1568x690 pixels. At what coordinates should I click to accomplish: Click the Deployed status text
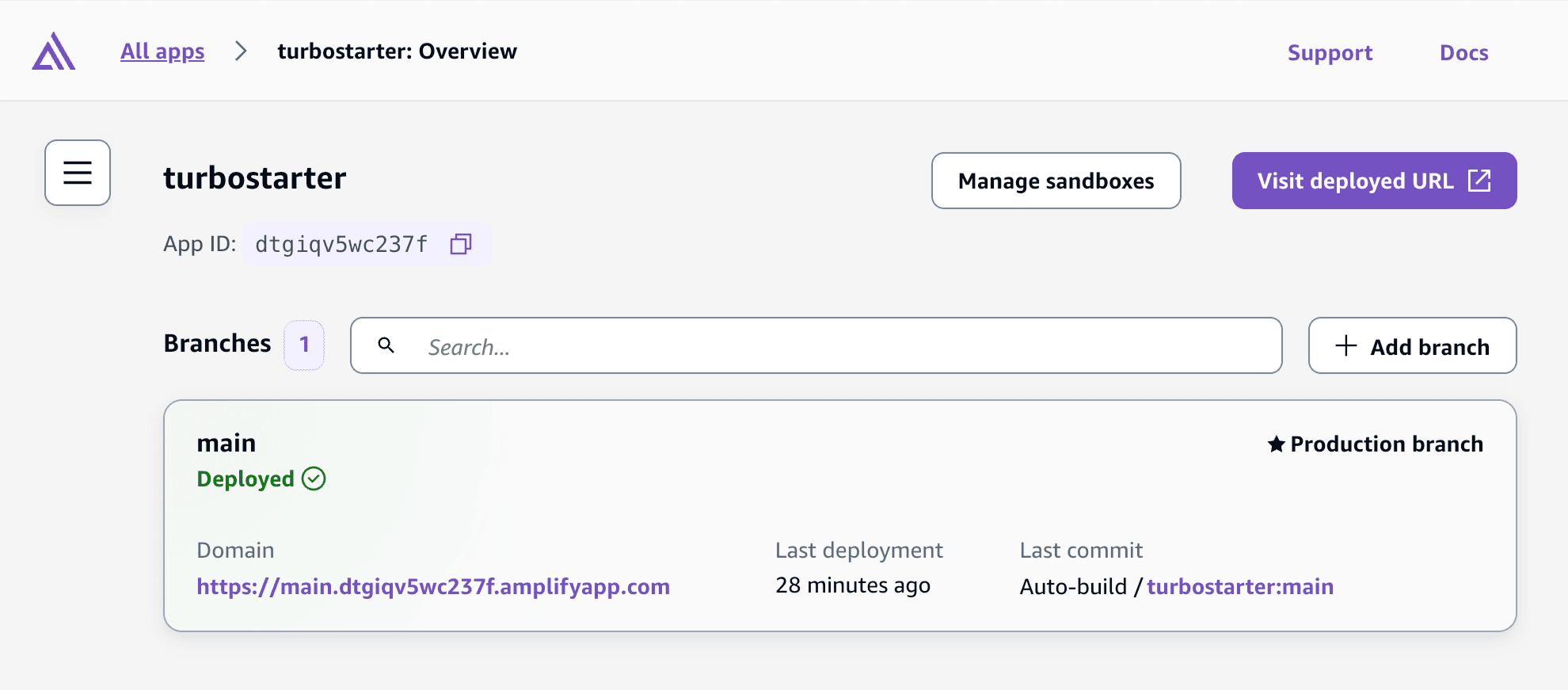point(245,479)
